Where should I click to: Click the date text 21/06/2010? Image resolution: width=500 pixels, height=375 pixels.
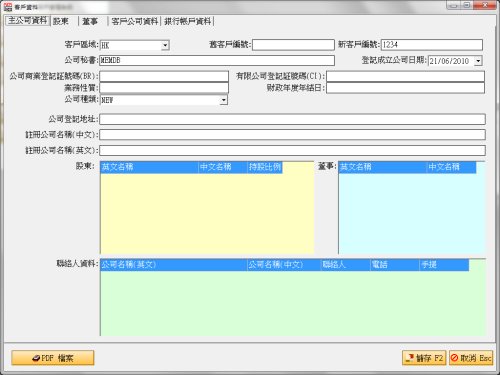point(449,61)
